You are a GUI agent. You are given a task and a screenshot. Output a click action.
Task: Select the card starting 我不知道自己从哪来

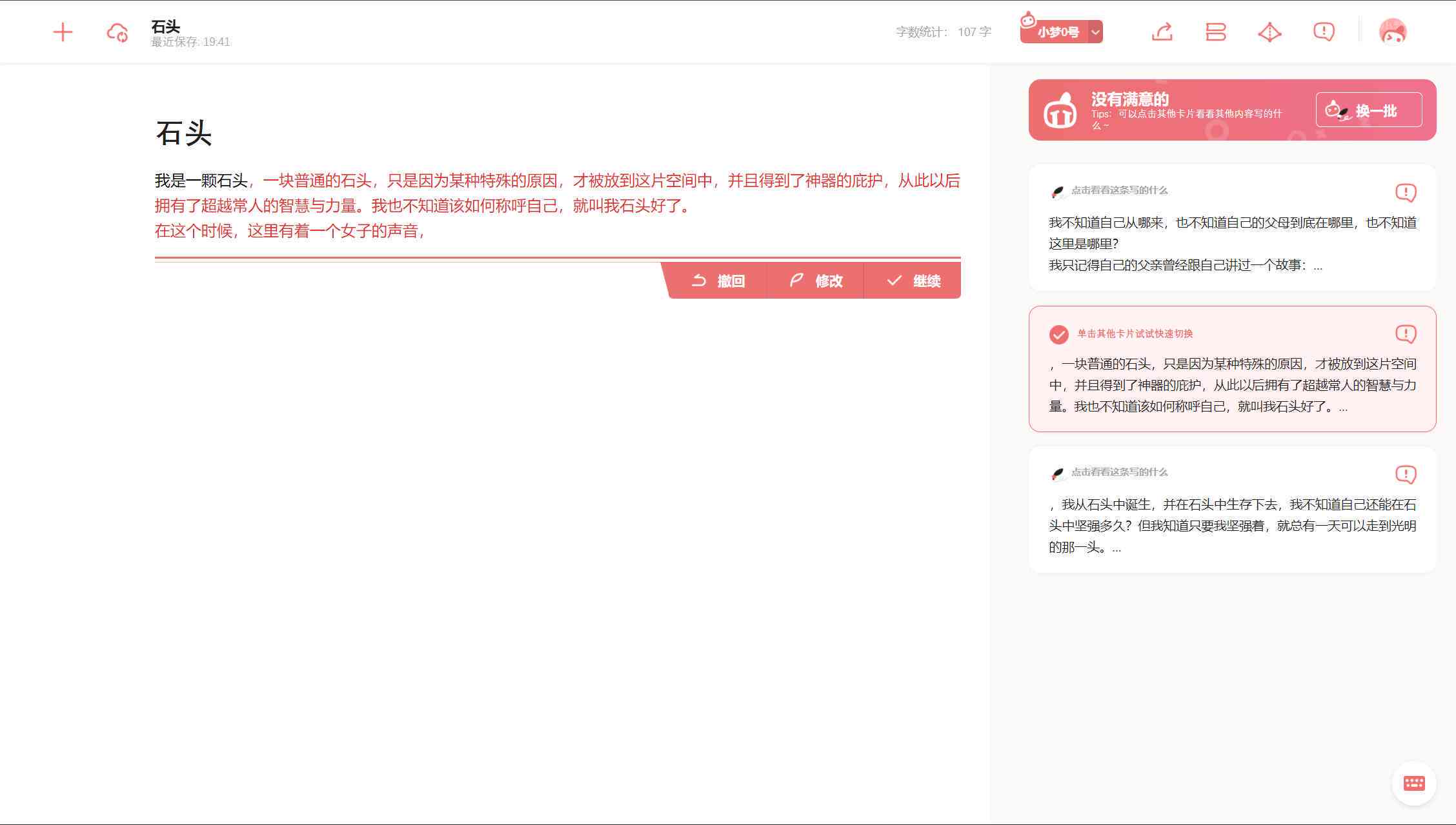(x=1232, y=228)
